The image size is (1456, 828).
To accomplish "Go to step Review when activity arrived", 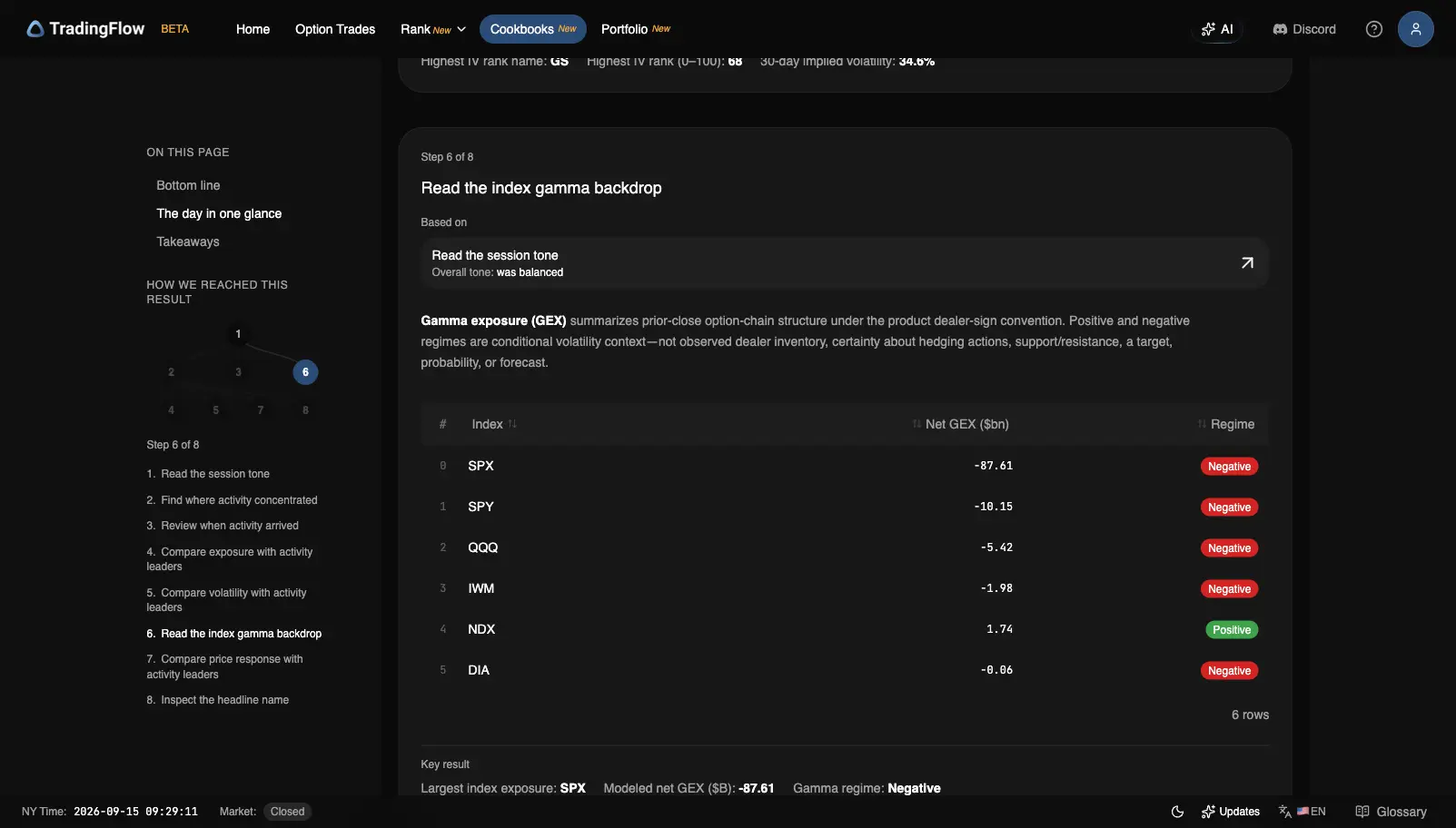I will point(223,526).
